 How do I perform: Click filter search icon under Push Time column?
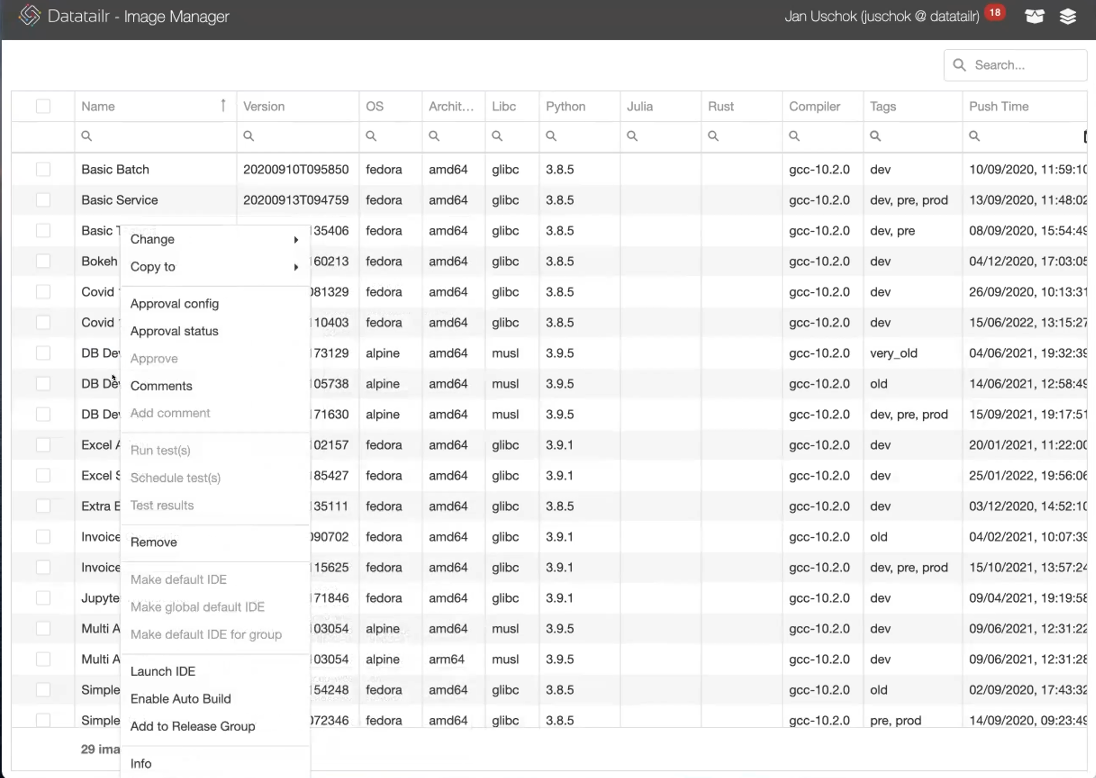(974, 136)
